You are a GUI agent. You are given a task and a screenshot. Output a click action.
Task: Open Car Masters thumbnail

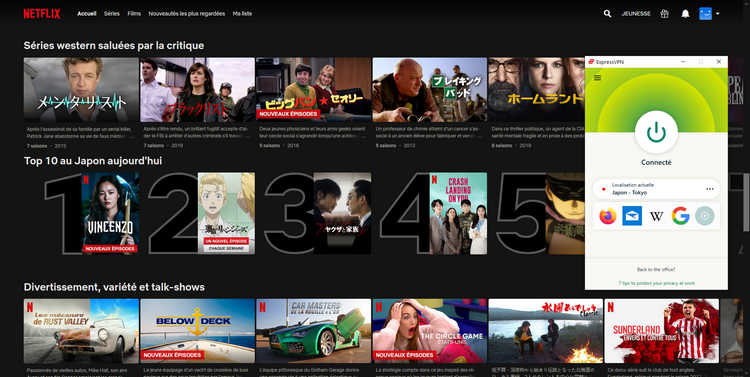[313, 331]
